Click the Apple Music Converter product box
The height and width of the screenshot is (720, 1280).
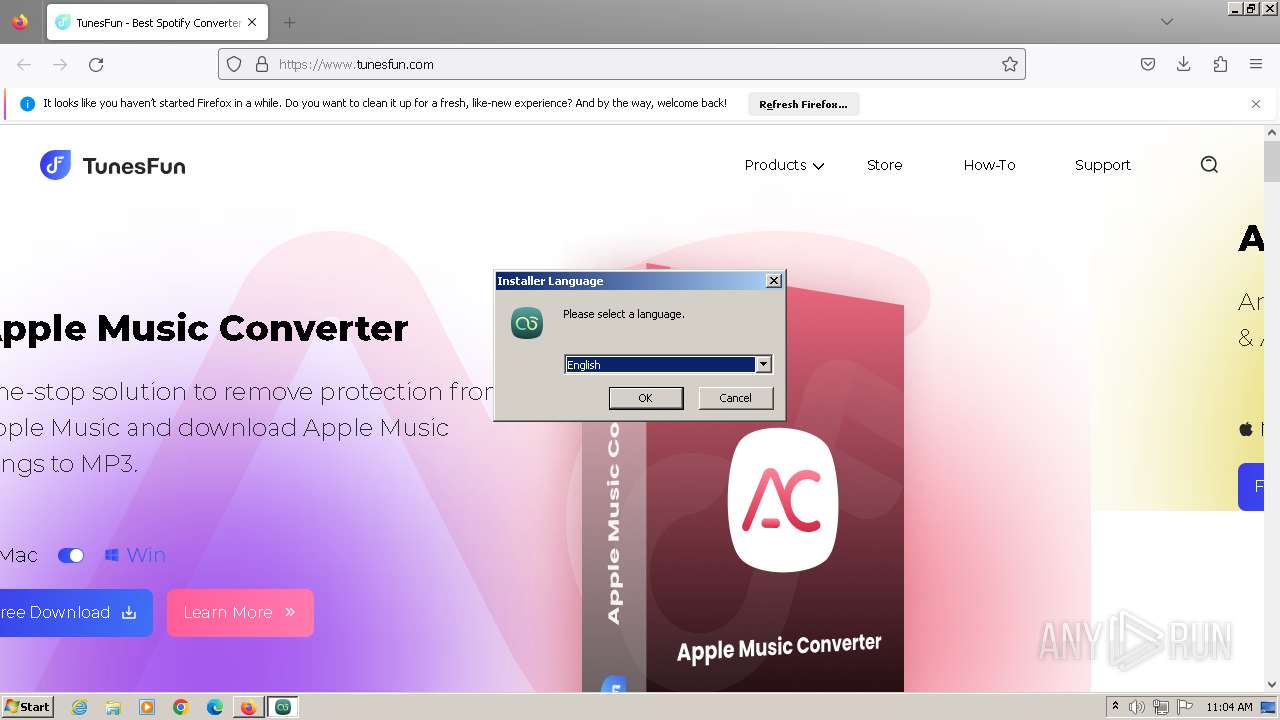tap(743, 480)
